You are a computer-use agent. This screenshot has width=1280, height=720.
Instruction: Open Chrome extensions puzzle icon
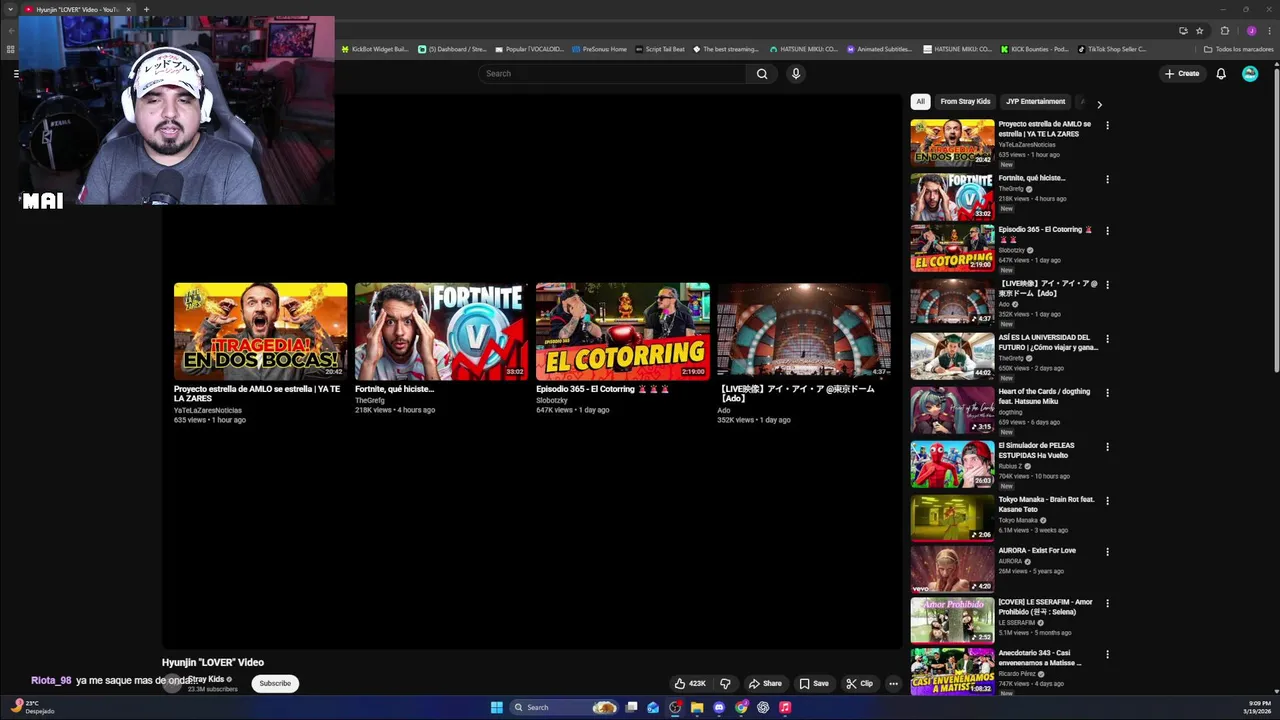pos(1225,30)
